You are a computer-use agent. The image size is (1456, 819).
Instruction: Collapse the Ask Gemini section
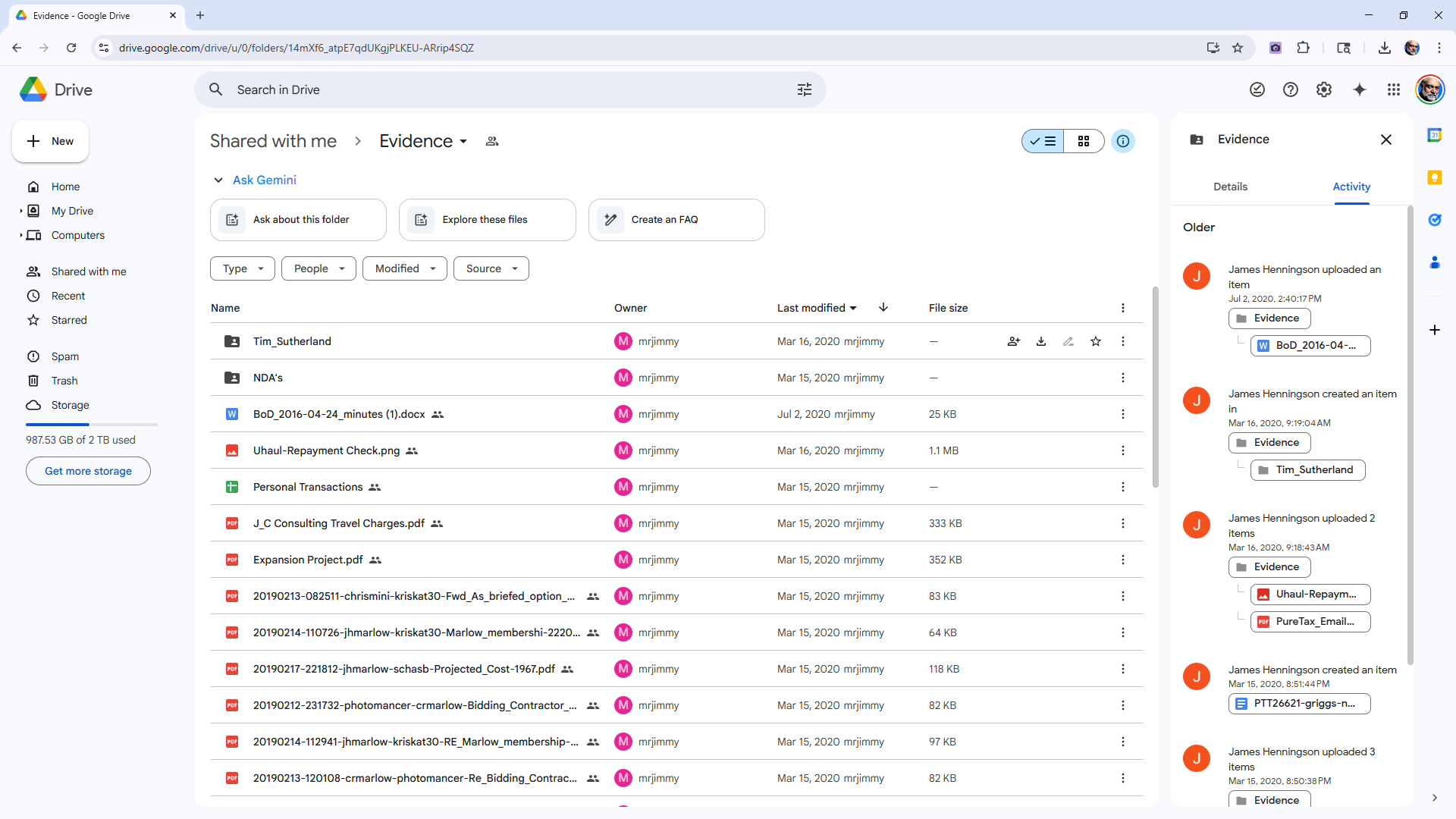coord(218,180)
